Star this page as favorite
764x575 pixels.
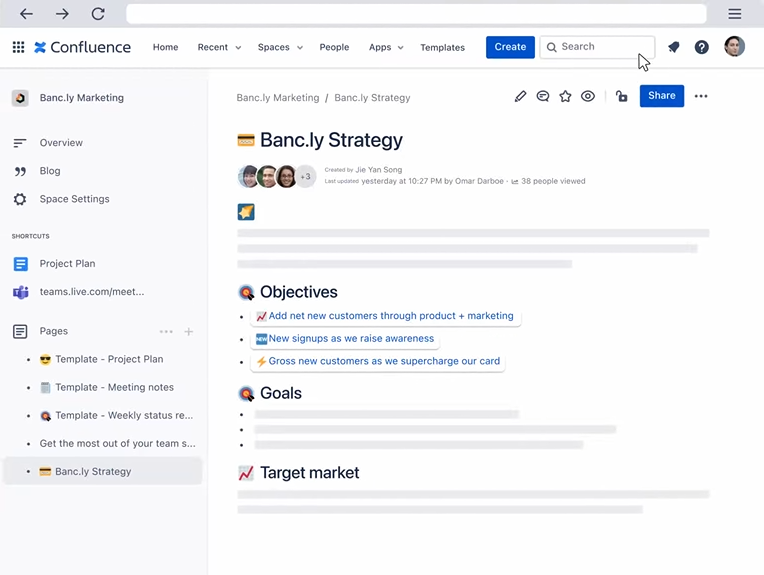click(565, 96)
